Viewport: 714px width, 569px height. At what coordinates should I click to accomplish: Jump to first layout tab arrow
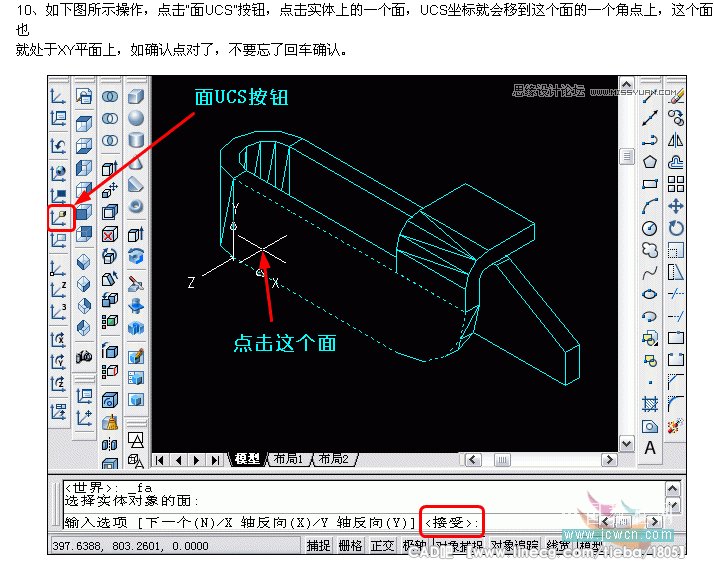click(x=159, y=460)
